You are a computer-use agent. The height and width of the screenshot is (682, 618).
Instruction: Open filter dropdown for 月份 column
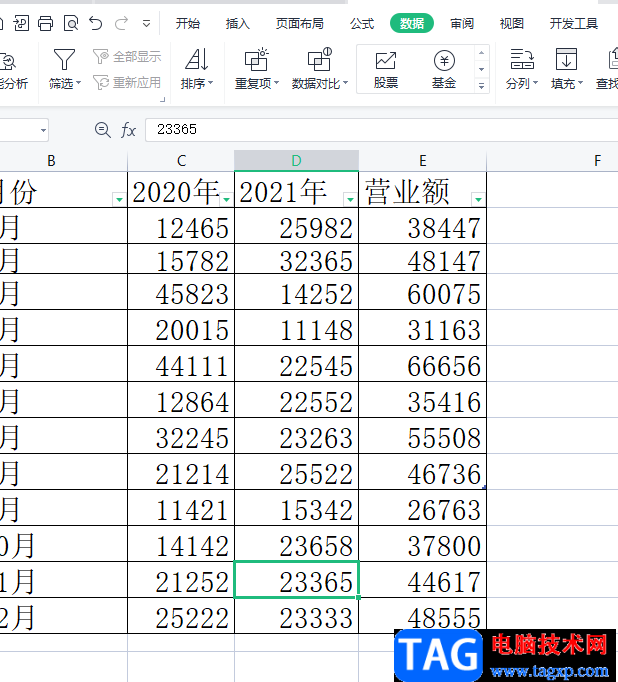click(119, 200)
